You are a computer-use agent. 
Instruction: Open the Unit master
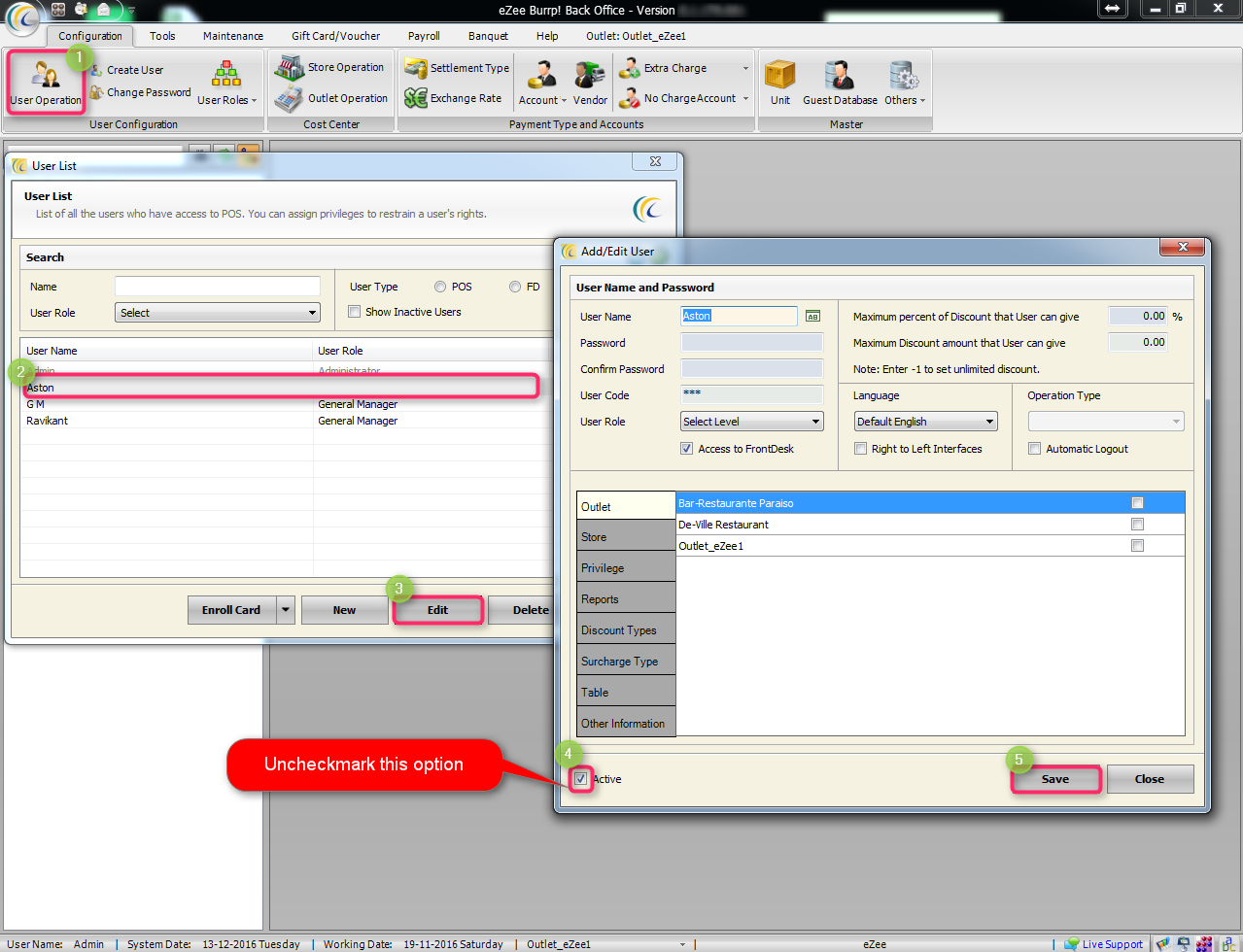click(x=780, y=83)
